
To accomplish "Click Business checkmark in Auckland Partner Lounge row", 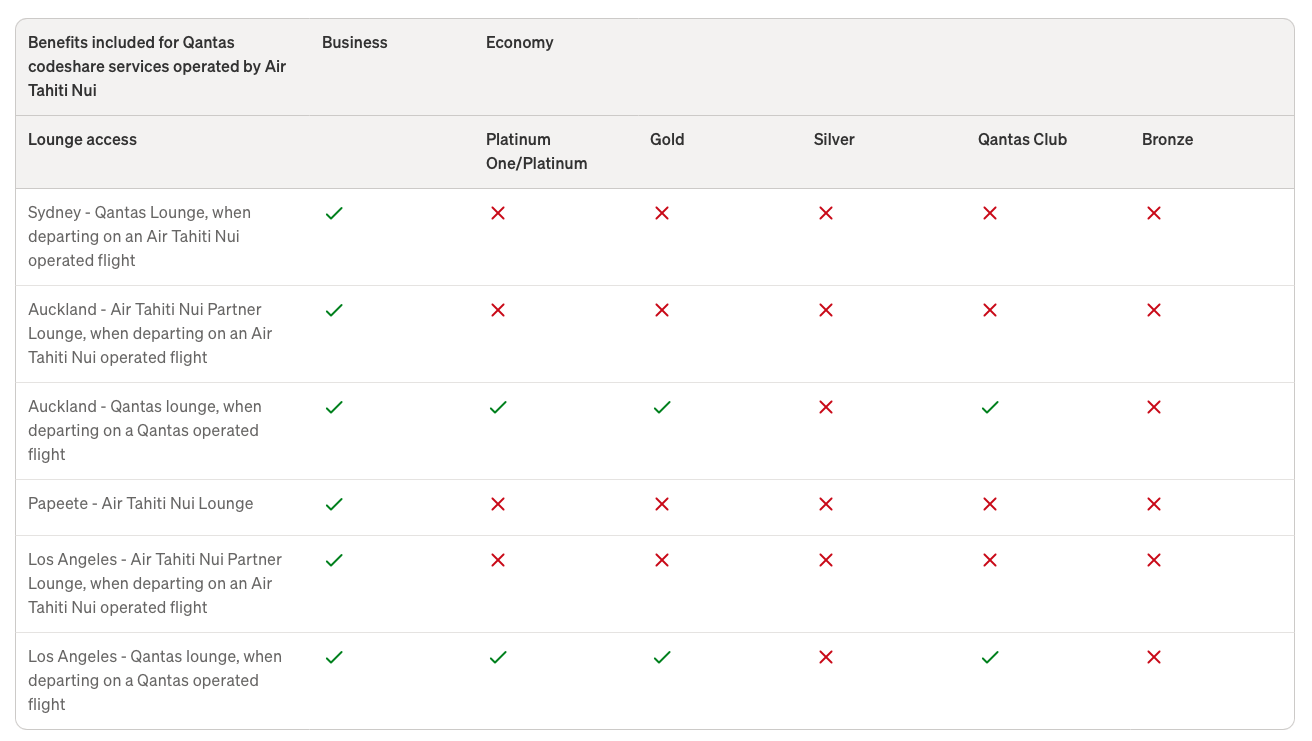I will click(x=334, y=310).
